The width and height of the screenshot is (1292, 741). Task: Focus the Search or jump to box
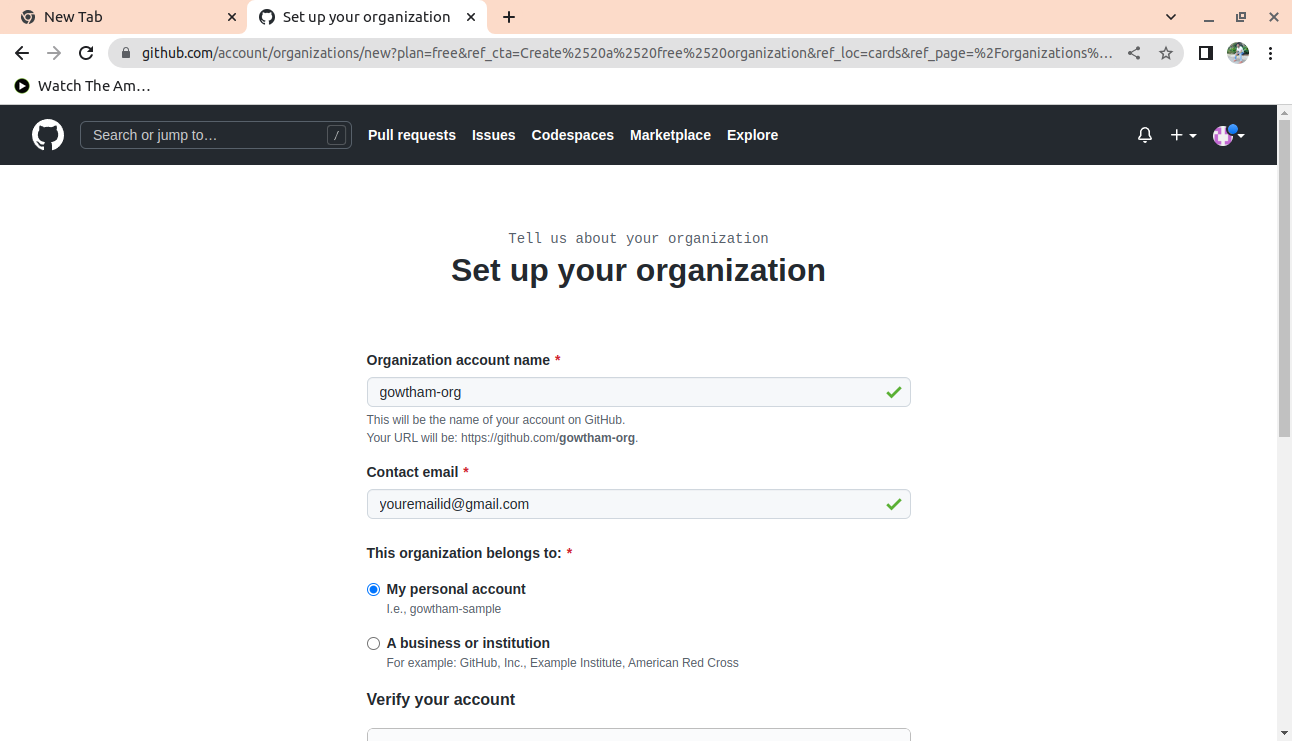[x=205, y=135]
